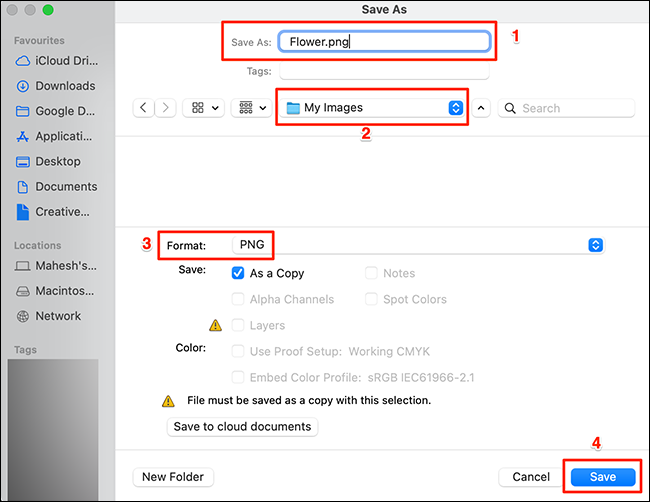650x502 pixels.
Task: Uncheck the As a Copy checkbox
Action: pos(238,273)
